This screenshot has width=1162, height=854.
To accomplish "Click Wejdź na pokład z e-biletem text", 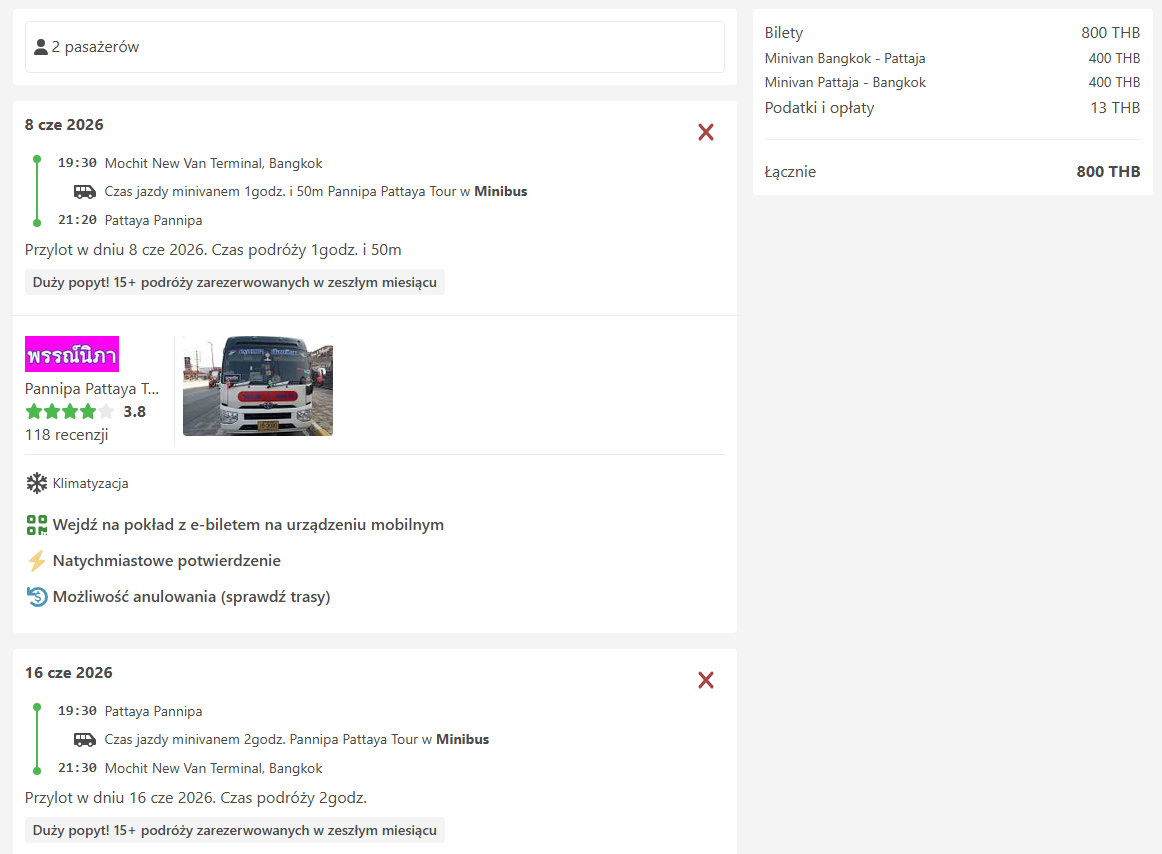I will tap(248, 525).
